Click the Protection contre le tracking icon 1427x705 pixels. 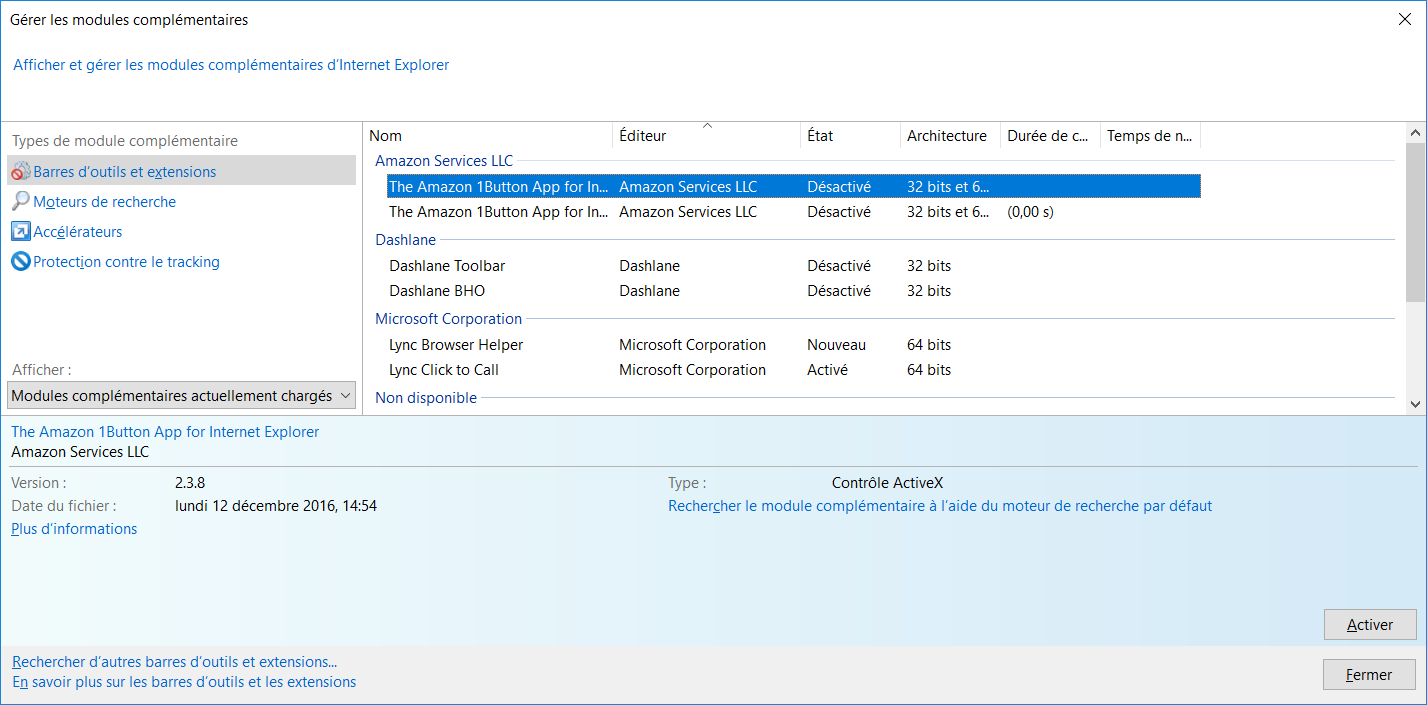(x=21, y=262)
